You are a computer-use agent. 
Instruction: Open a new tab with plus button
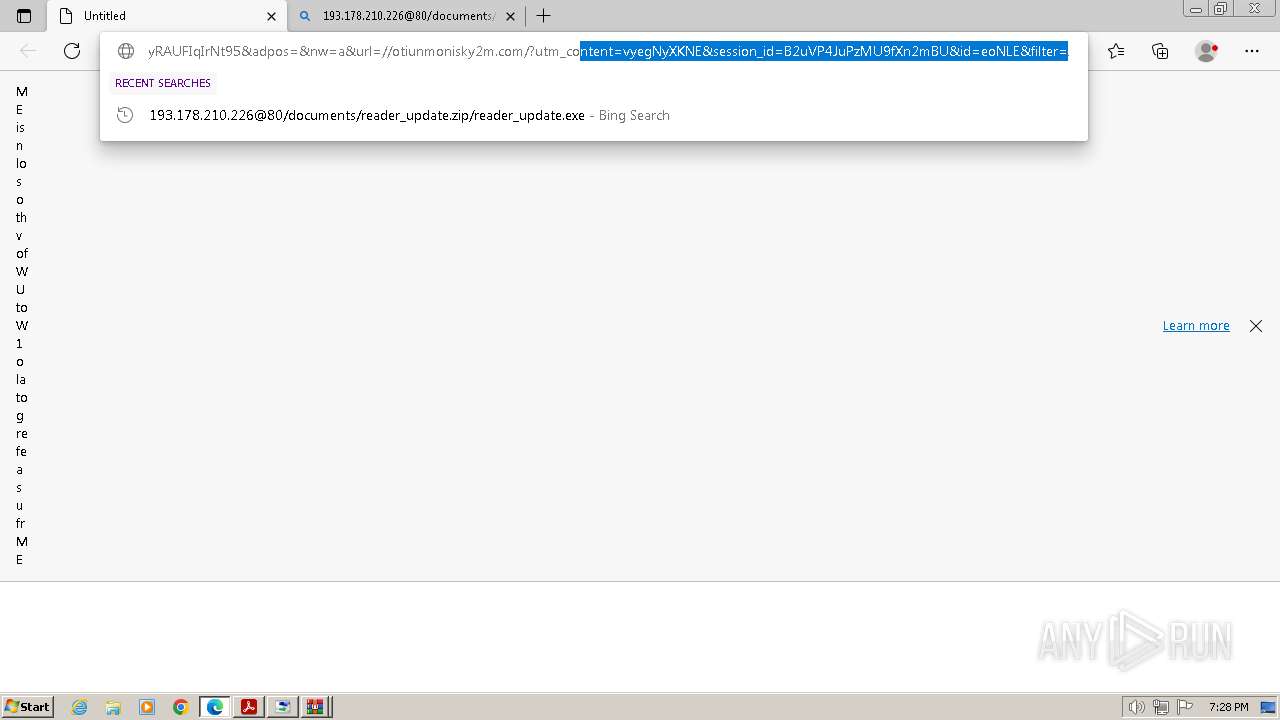click(543, 16)
